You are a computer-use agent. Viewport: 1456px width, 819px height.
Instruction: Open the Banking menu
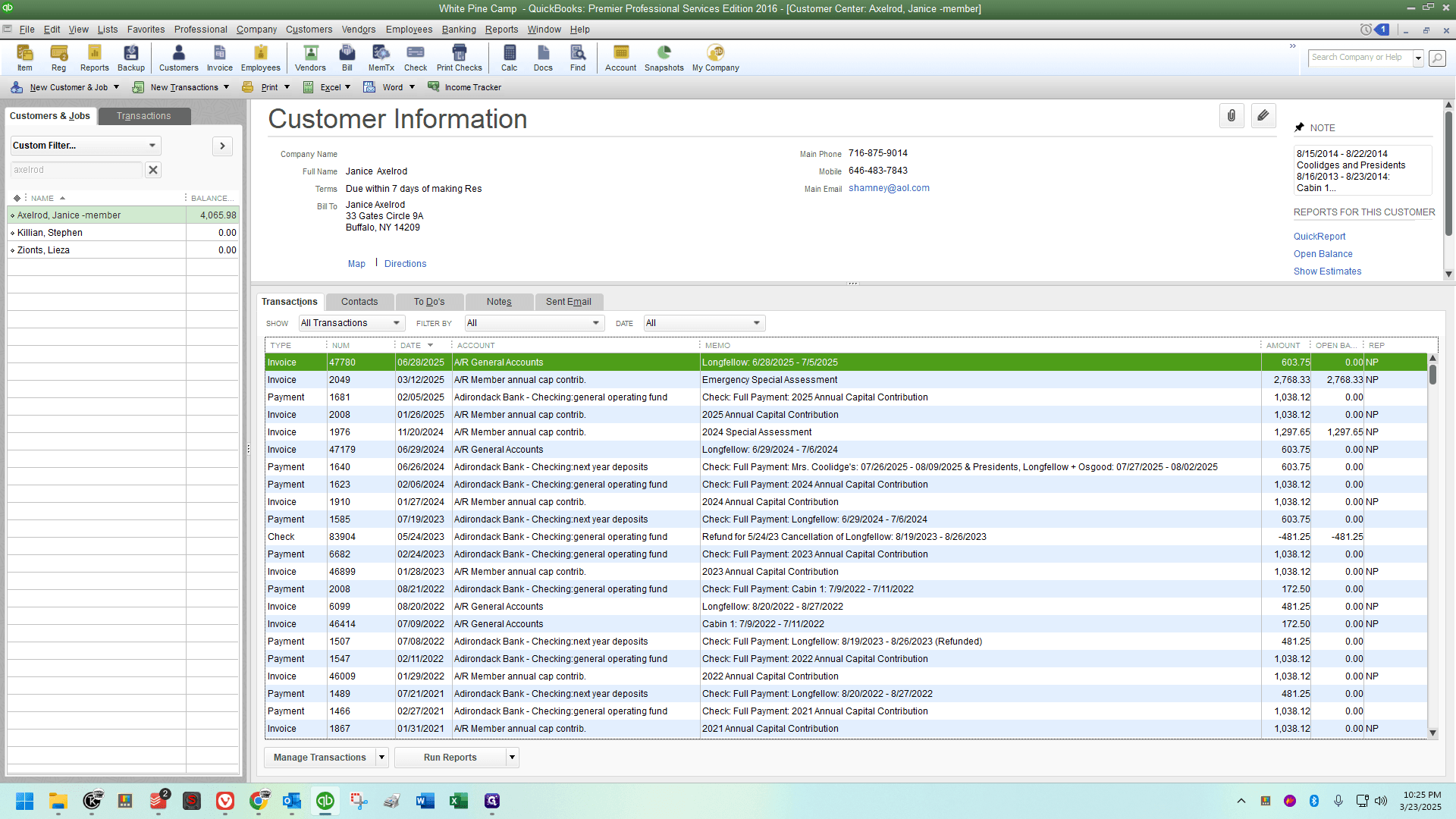pos(459,30)
